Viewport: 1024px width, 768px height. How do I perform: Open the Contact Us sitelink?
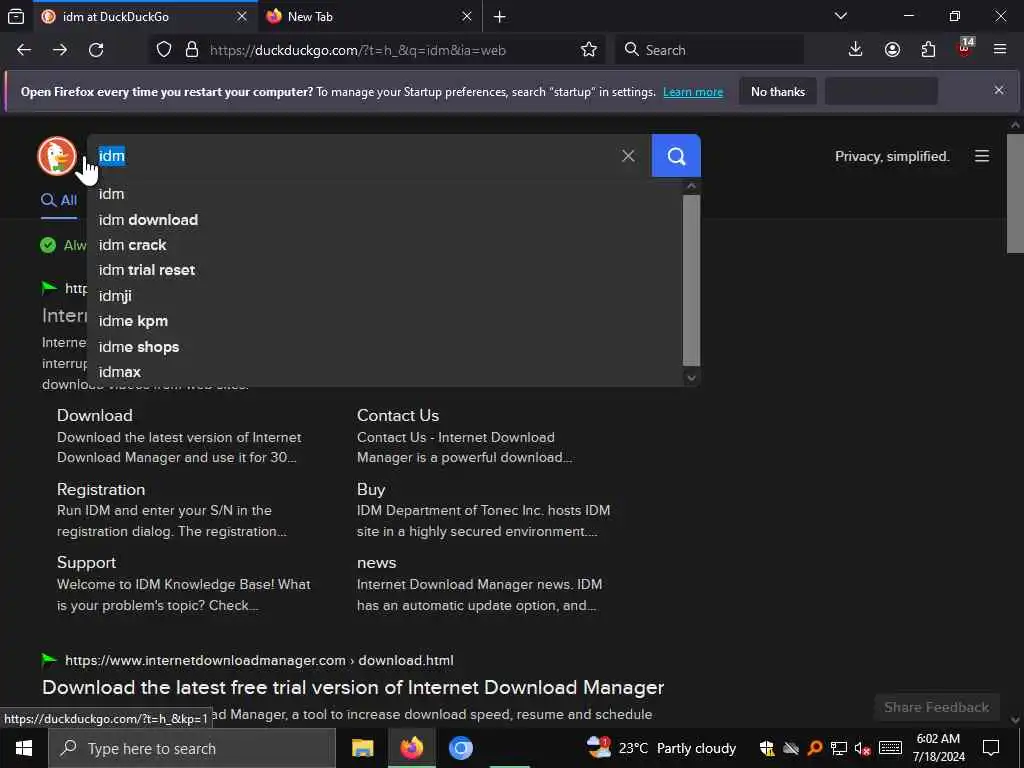(x=398, y=415)
